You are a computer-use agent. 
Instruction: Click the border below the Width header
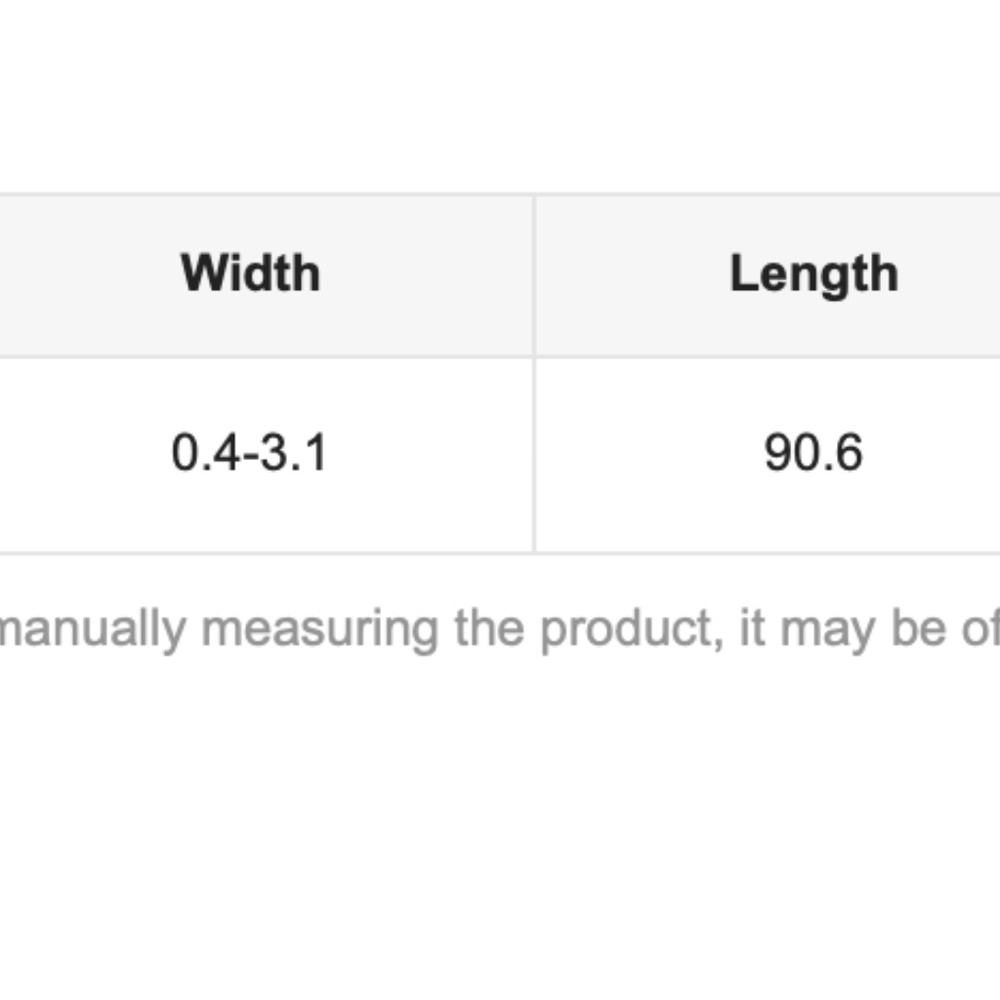click(x=267, y=357)
